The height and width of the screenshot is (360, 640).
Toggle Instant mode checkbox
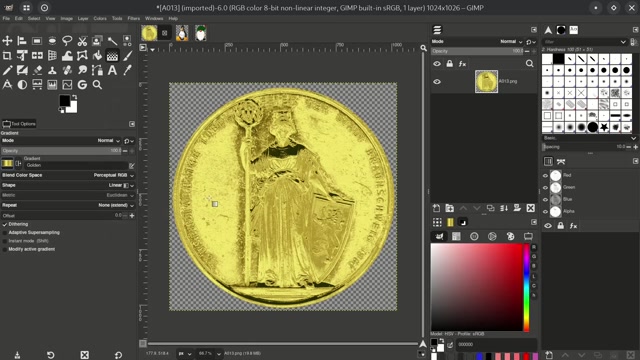(5, 241)
